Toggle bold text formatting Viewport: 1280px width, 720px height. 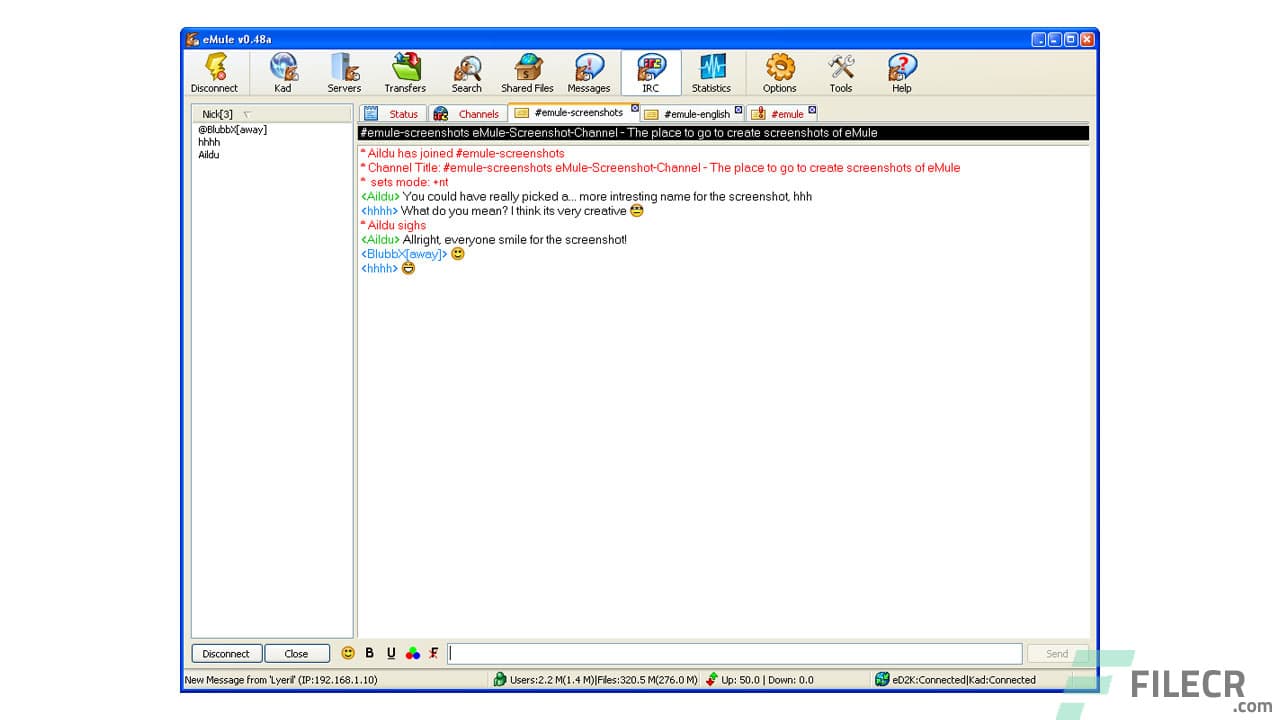coord(369,652)
